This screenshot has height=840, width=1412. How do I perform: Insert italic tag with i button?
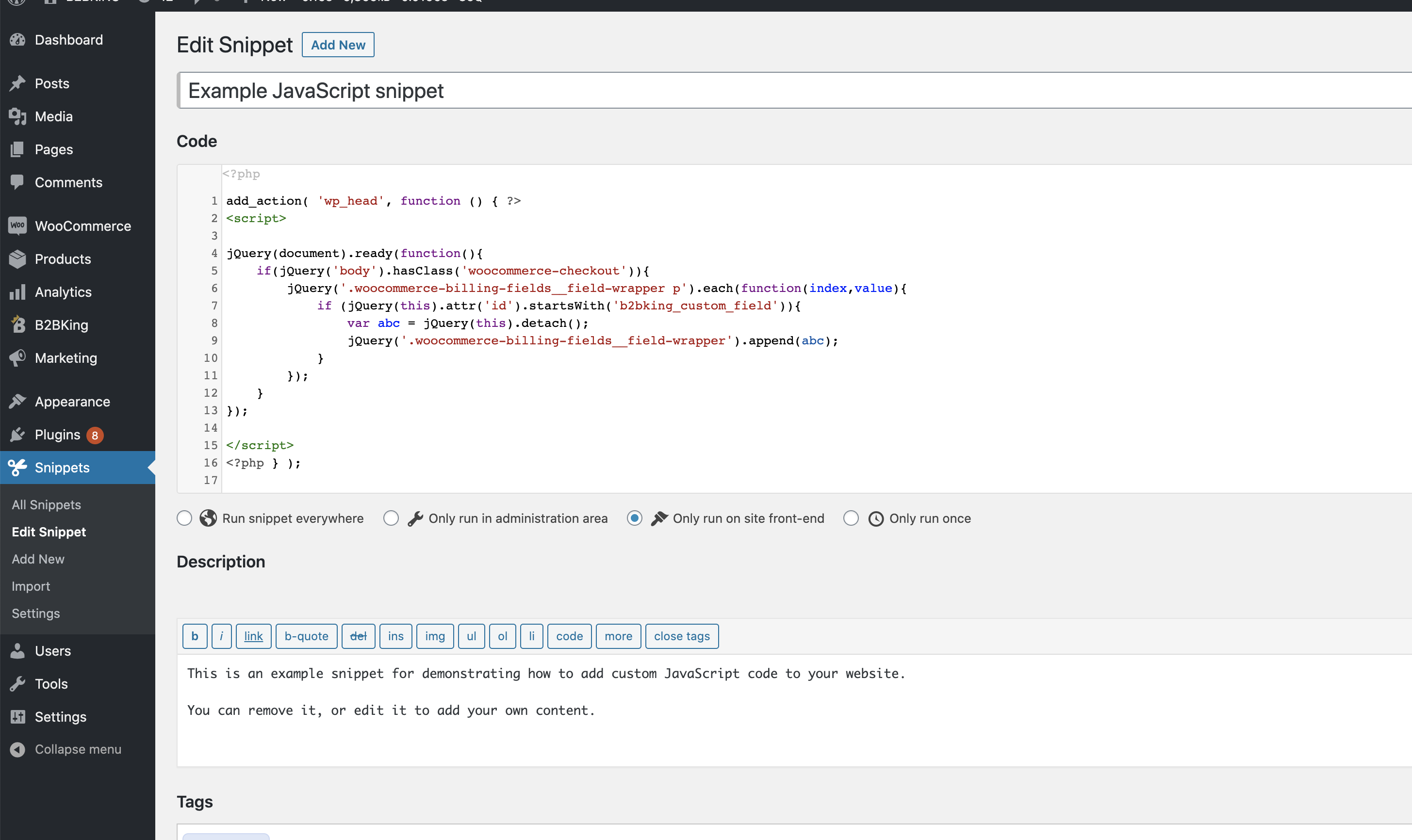(221, 636)
